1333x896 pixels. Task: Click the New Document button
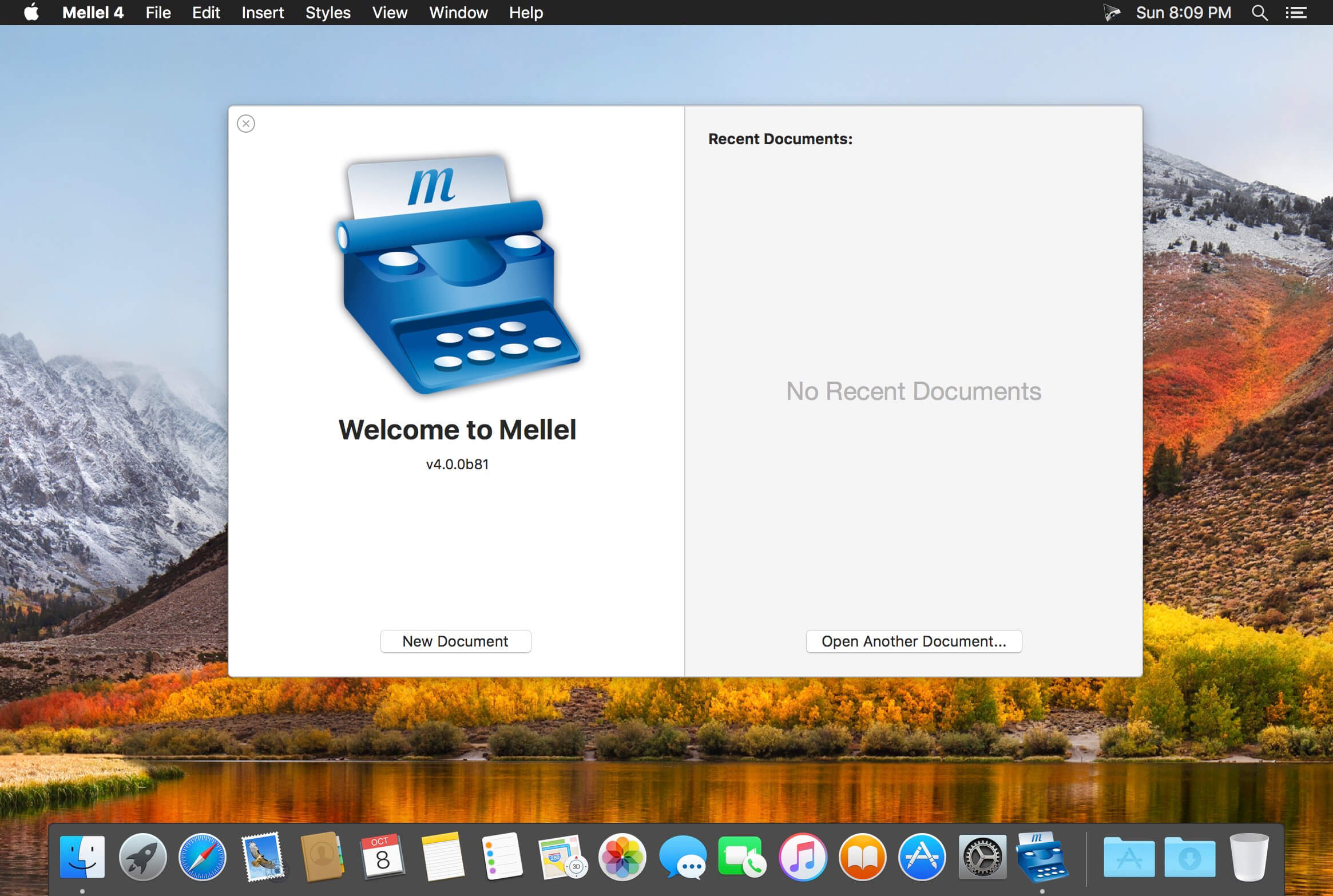pyautogui.click(x=455, y=641)
